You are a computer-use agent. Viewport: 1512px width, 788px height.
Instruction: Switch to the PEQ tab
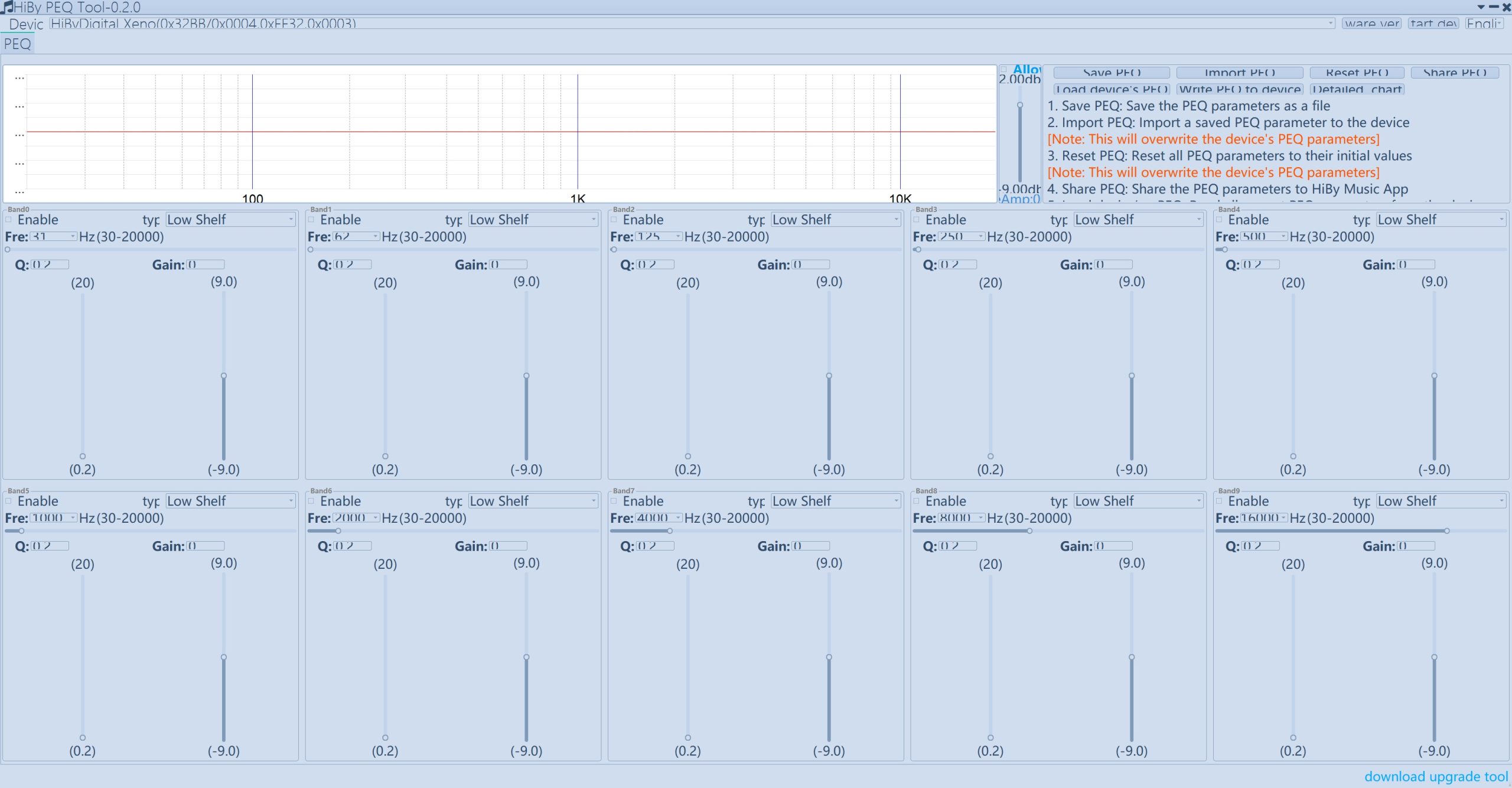coord(17,44)
